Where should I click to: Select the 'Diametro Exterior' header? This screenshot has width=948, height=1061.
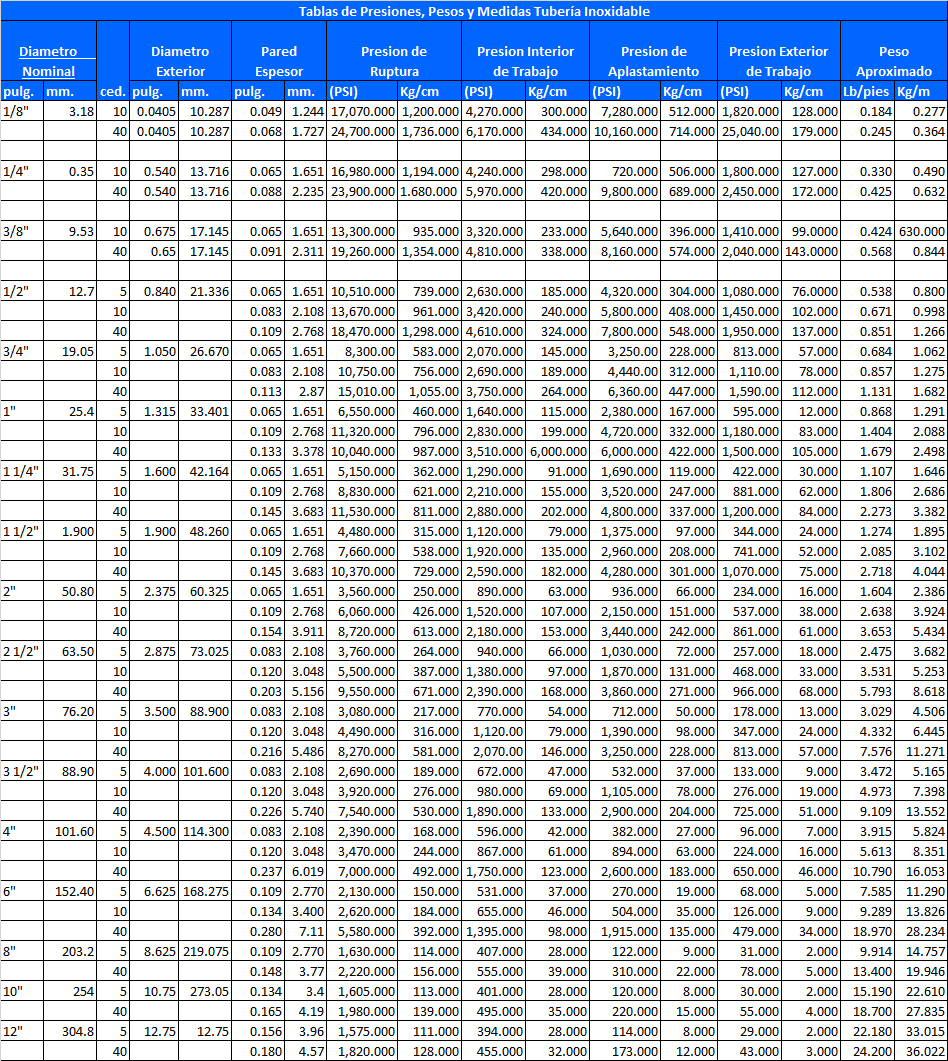[180, 61]
